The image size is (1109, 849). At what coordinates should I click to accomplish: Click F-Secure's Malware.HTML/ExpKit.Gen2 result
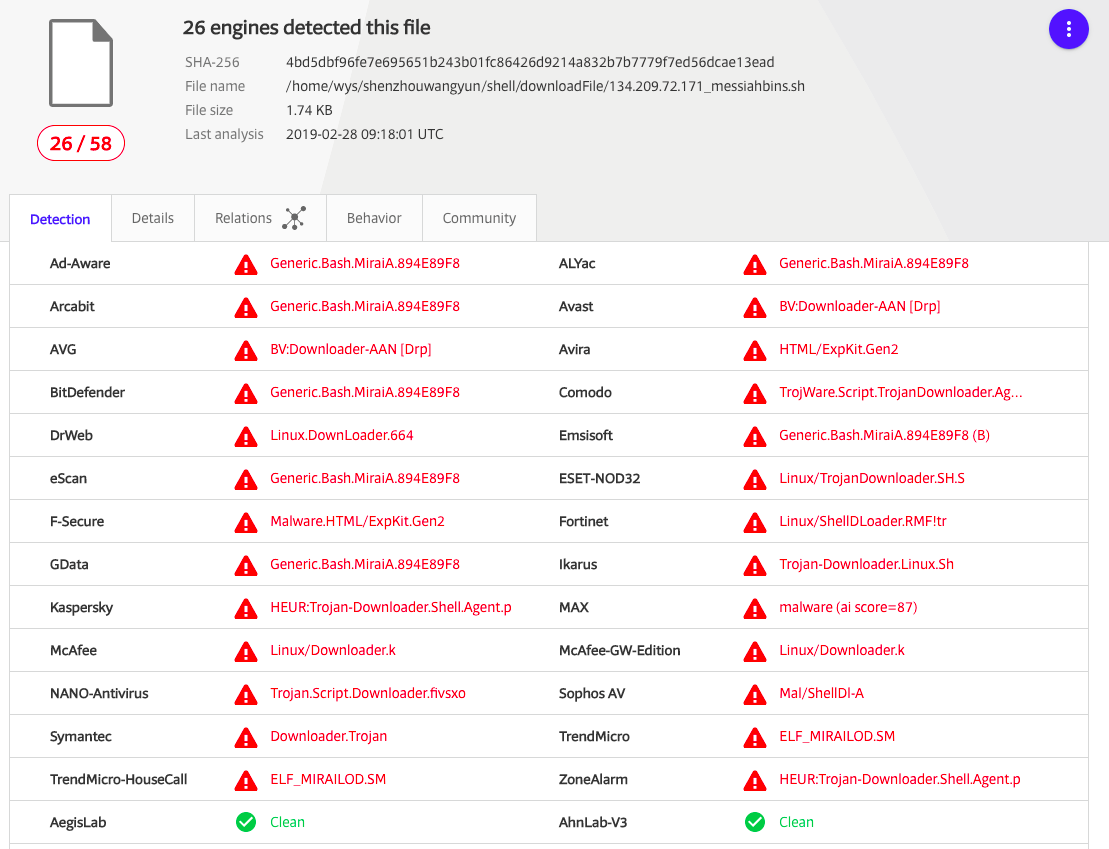[357, 521]
